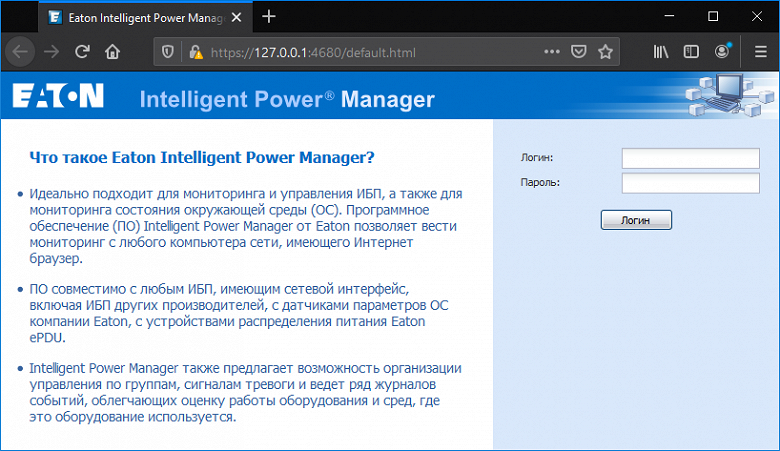The image size is (780, 451).
Task: Focus the Пароль password field
Action: pos(690,183)
